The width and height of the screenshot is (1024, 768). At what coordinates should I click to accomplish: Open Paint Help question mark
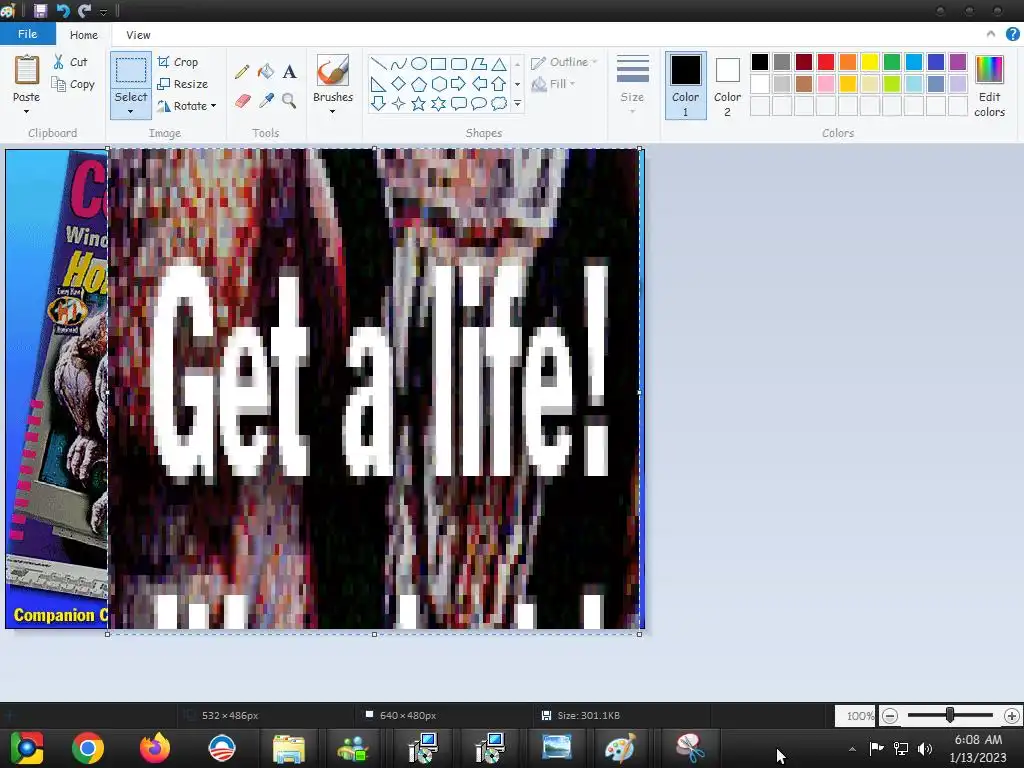coord(1012,34)
